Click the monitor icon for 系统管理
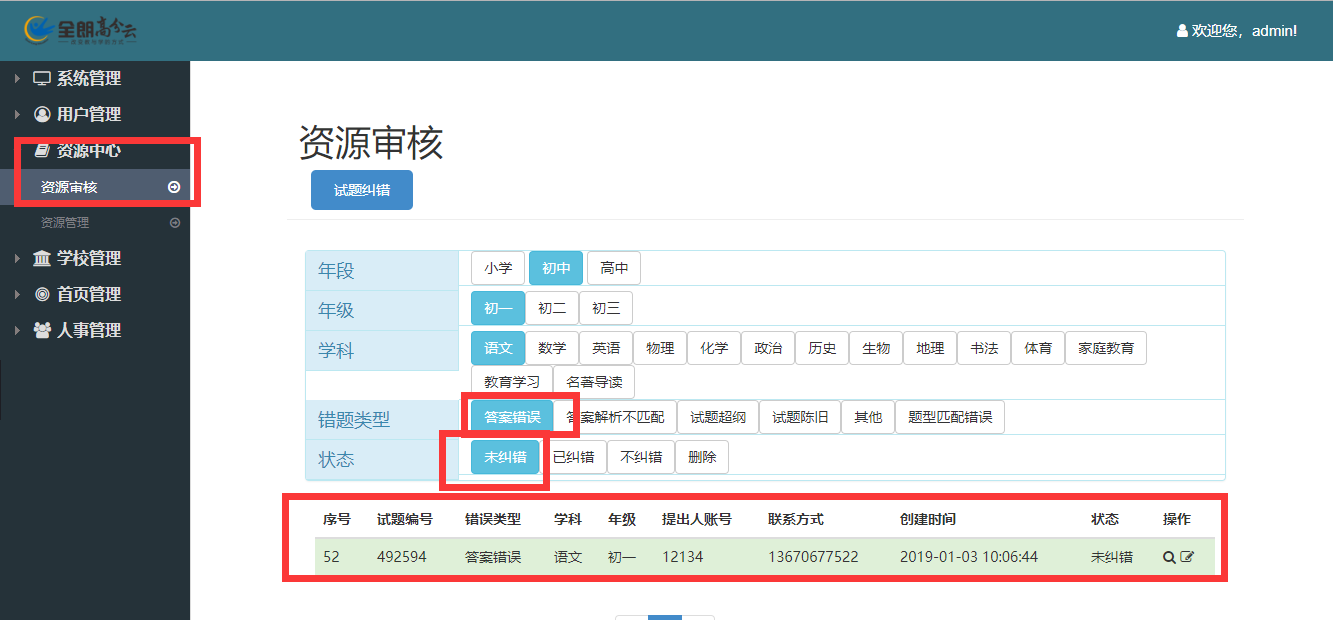This screenshot has width=1333, height=620. [x=42, y=79]
